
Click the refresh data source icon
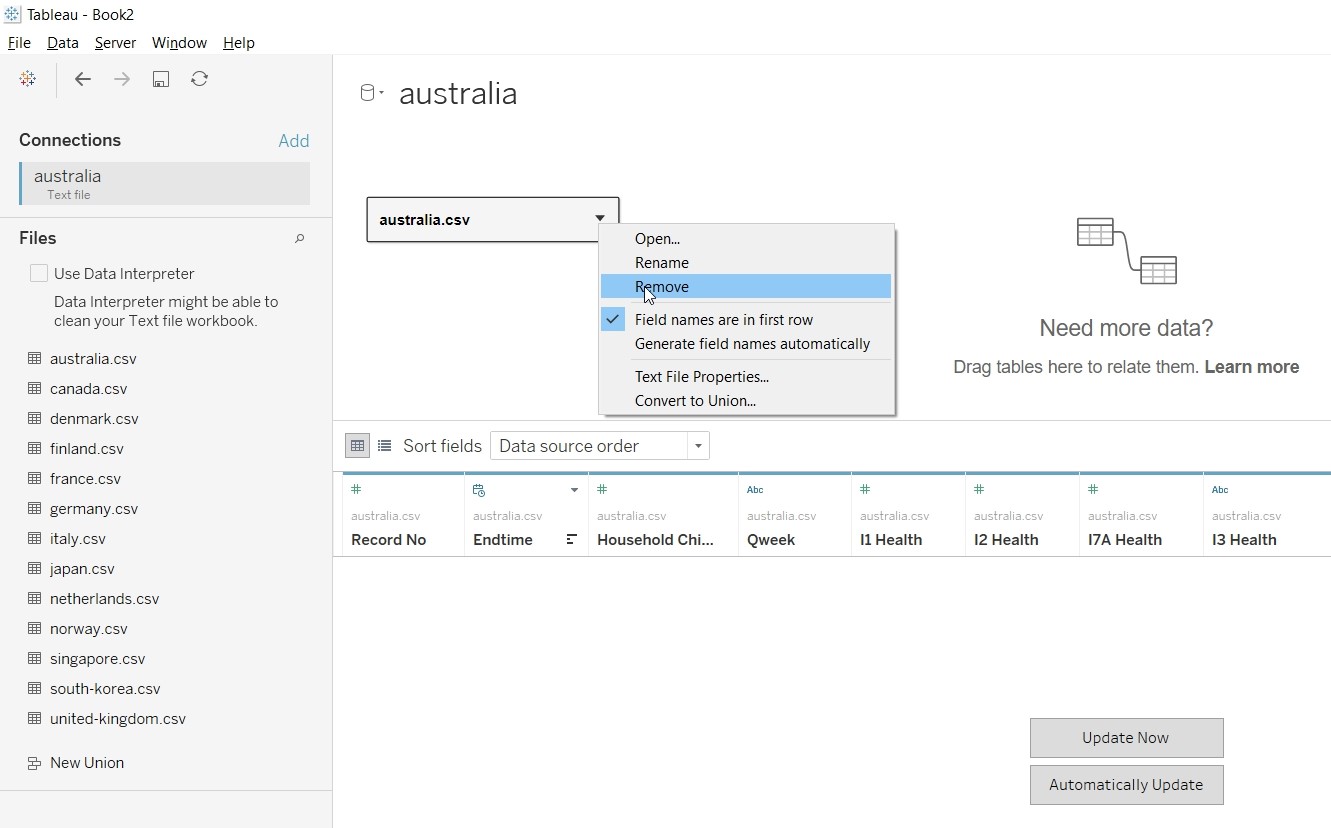[199, 79]
